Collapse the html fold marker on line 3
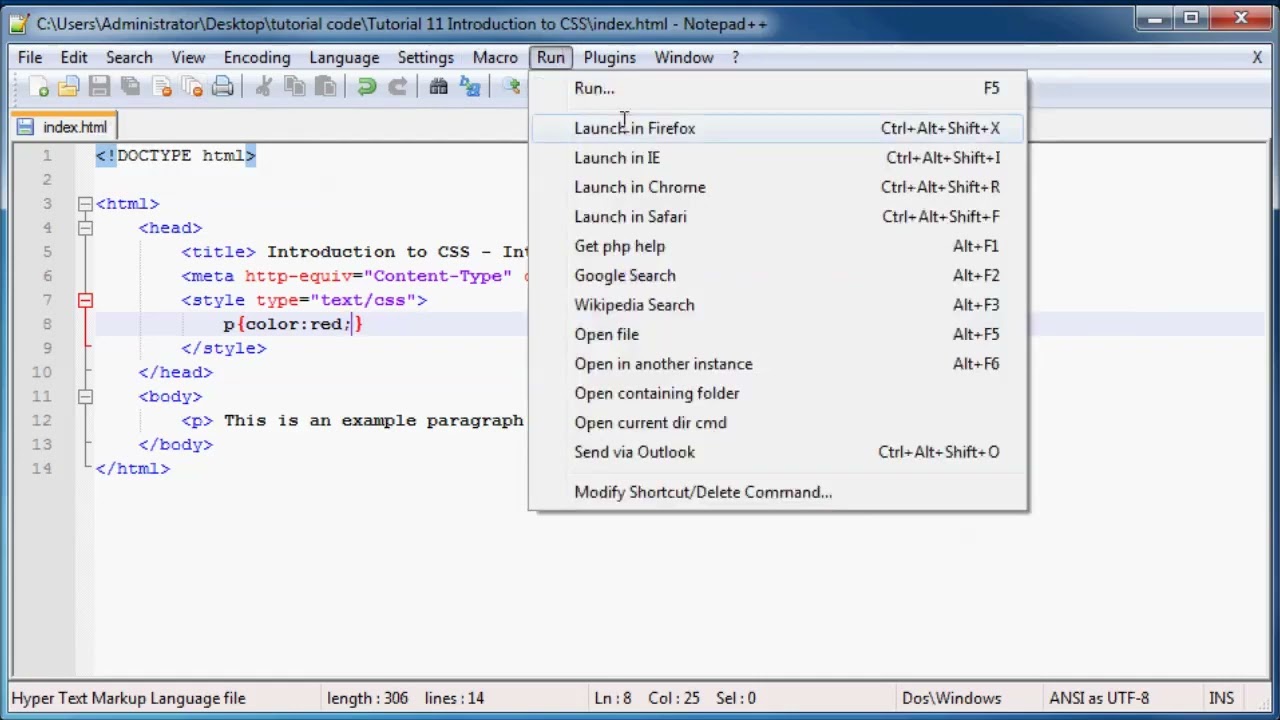 (85, 204)
